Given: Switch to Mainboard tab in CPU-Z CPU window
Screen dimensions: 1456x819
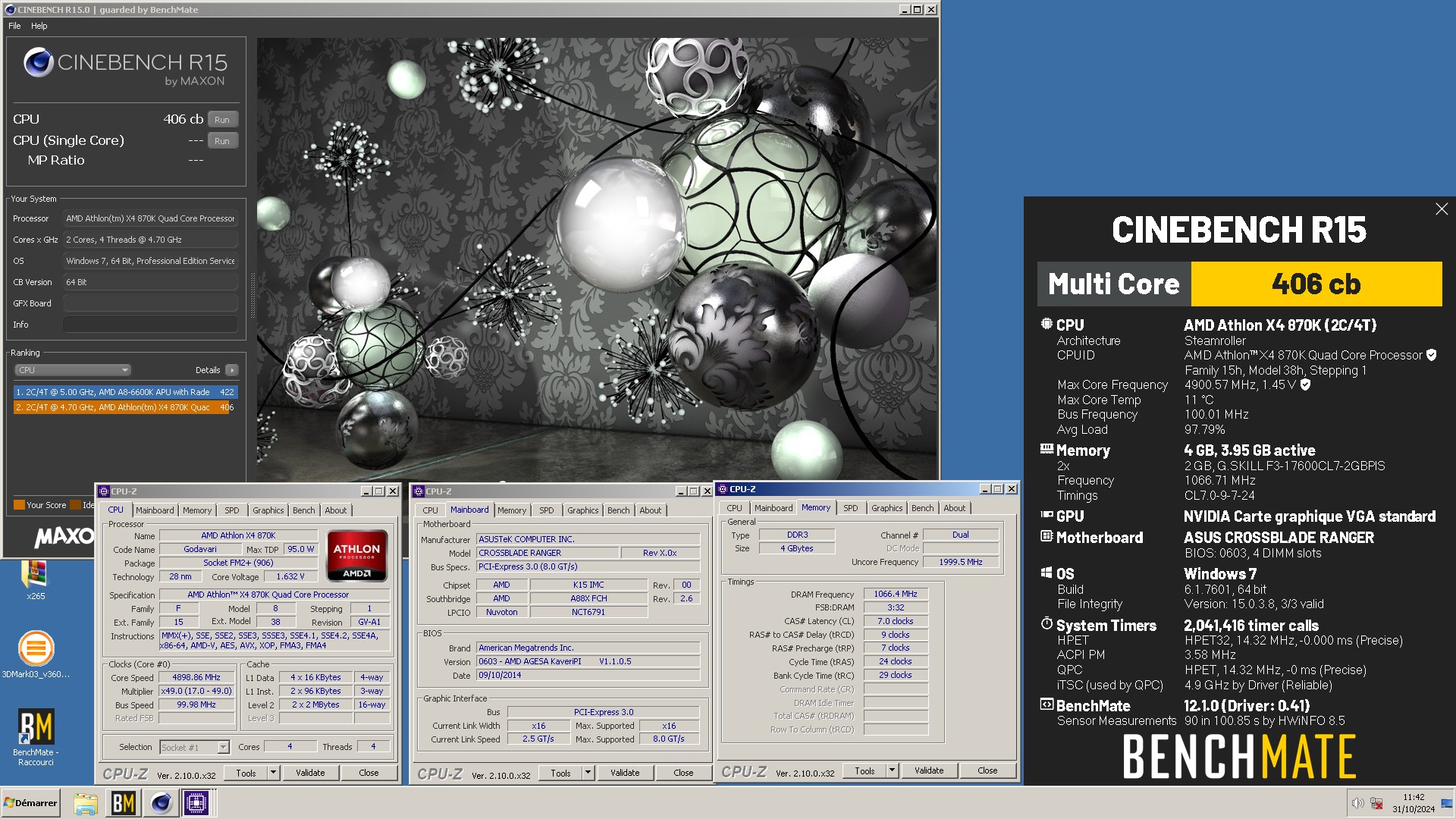Looking at the screenshot, I should pos(155,510).
